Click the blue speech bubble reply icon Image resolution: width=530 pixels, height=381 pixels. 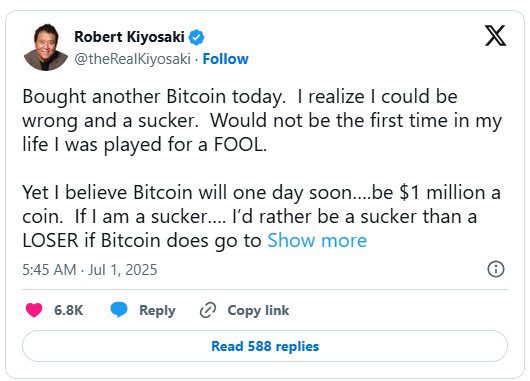(119, 310)
